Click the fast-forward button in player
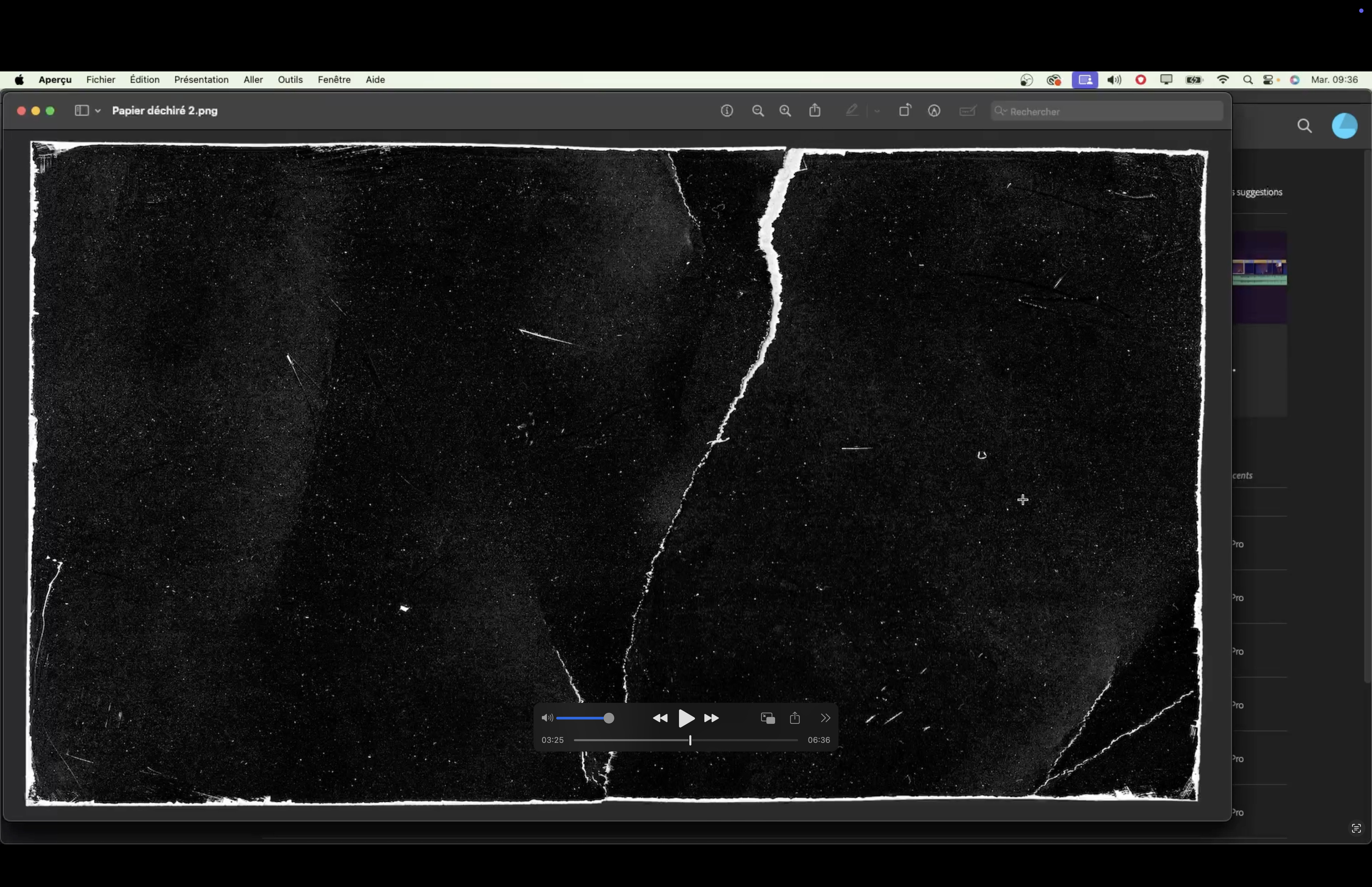1372x887 pixels. tap(712, 718)
